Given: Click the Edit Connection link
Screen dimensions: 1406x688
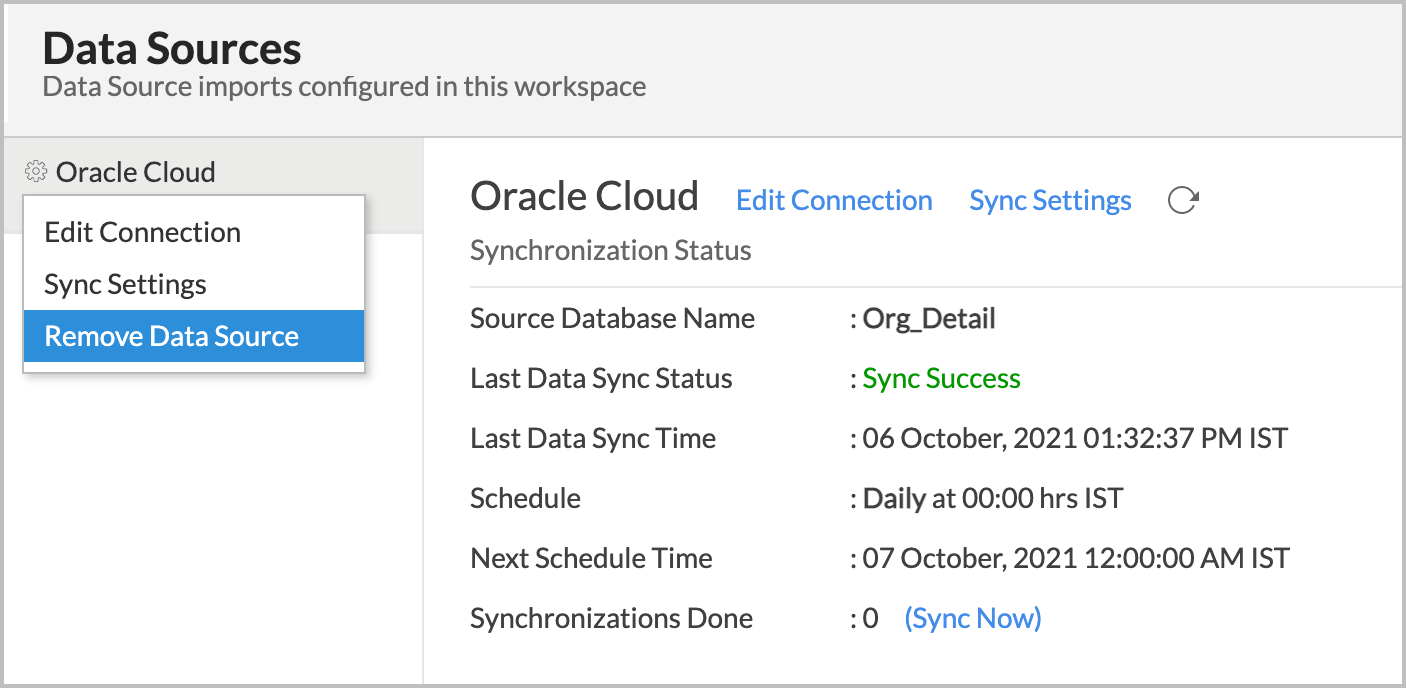Looking at the screenshot, I should click(x=834, y=200).
